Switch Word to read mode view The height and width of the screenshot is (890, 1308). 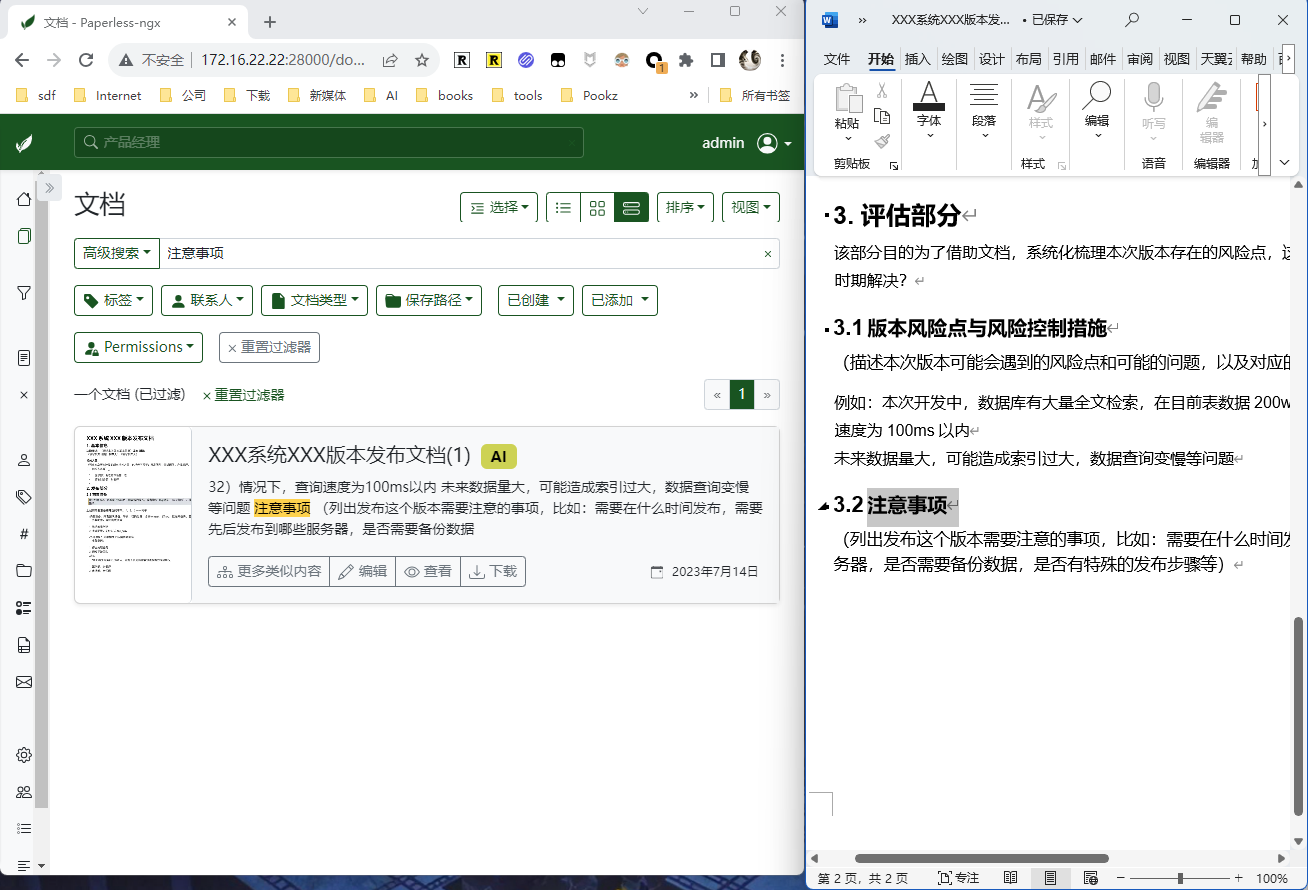click(1011, 878)
